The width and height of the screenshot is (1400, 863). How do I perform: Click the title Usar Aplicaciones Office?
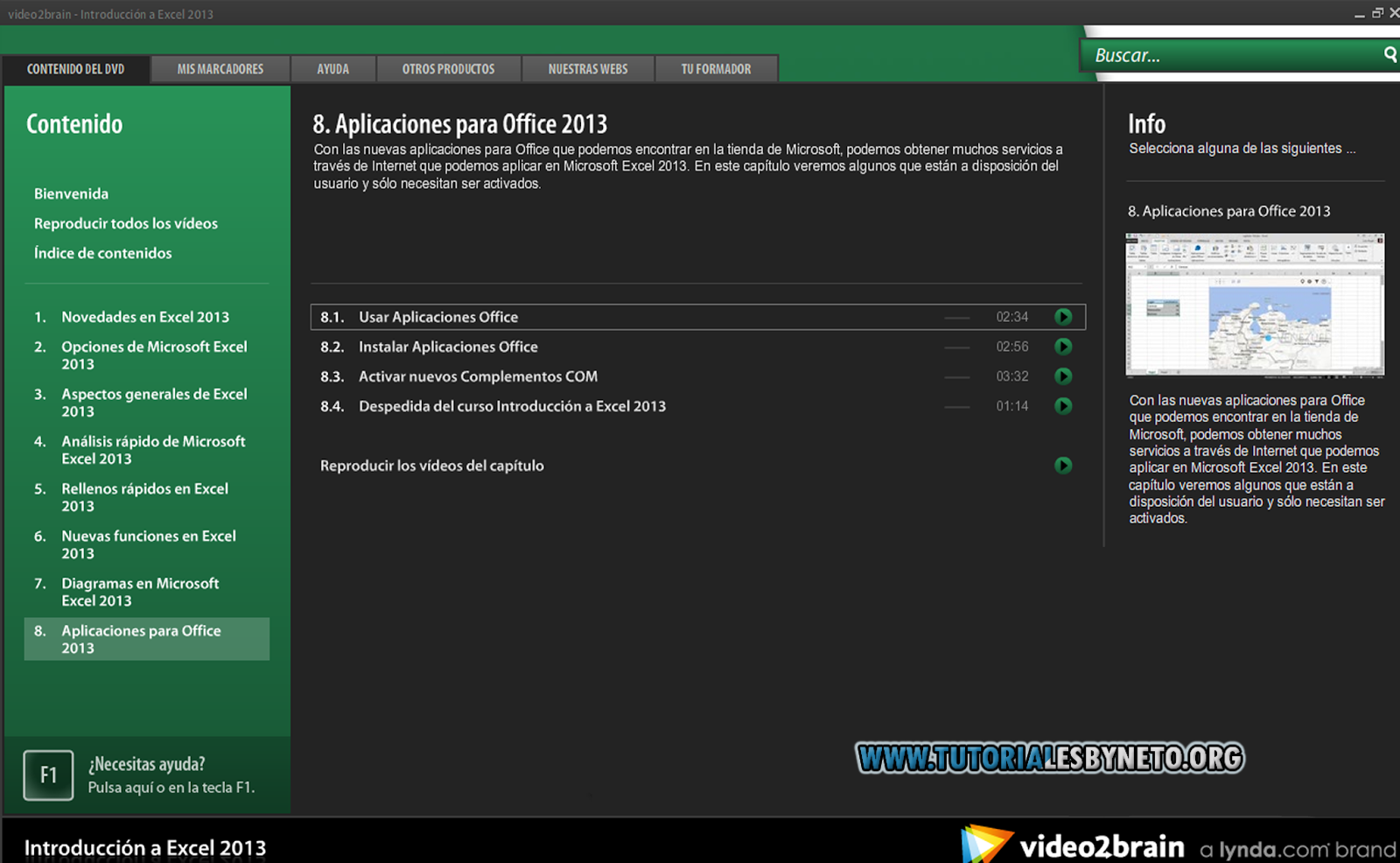point(438,317)
